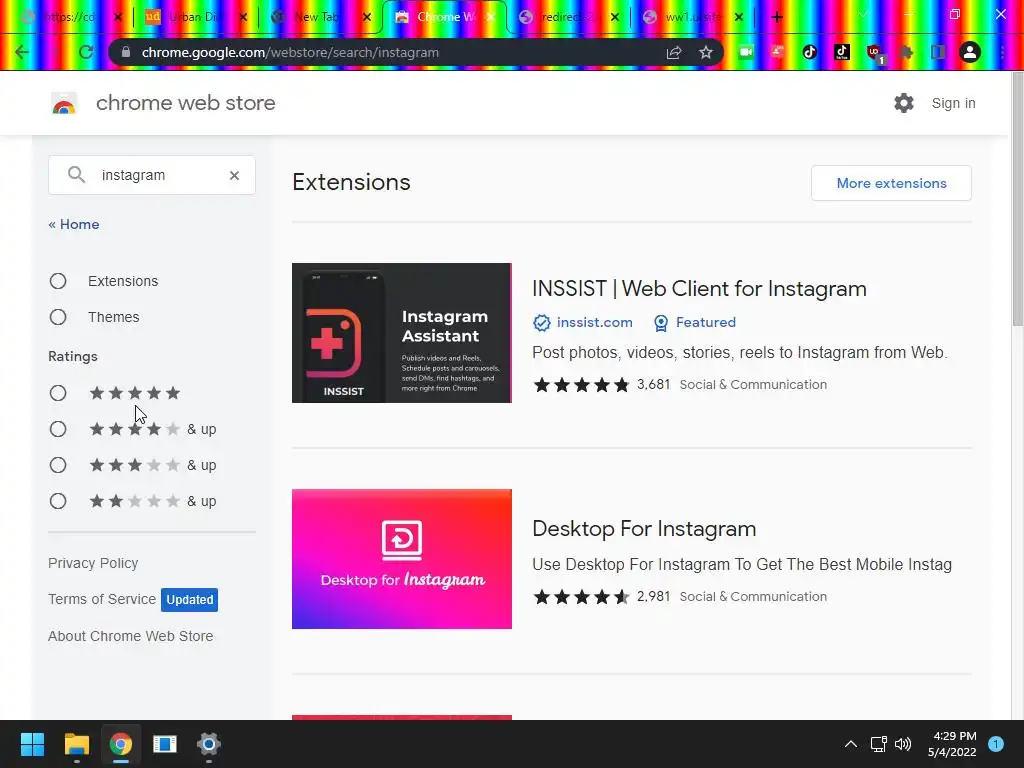Click the Chrome Web Store rainbow logo
This screenshot has height=768, width=1024.
64,103
